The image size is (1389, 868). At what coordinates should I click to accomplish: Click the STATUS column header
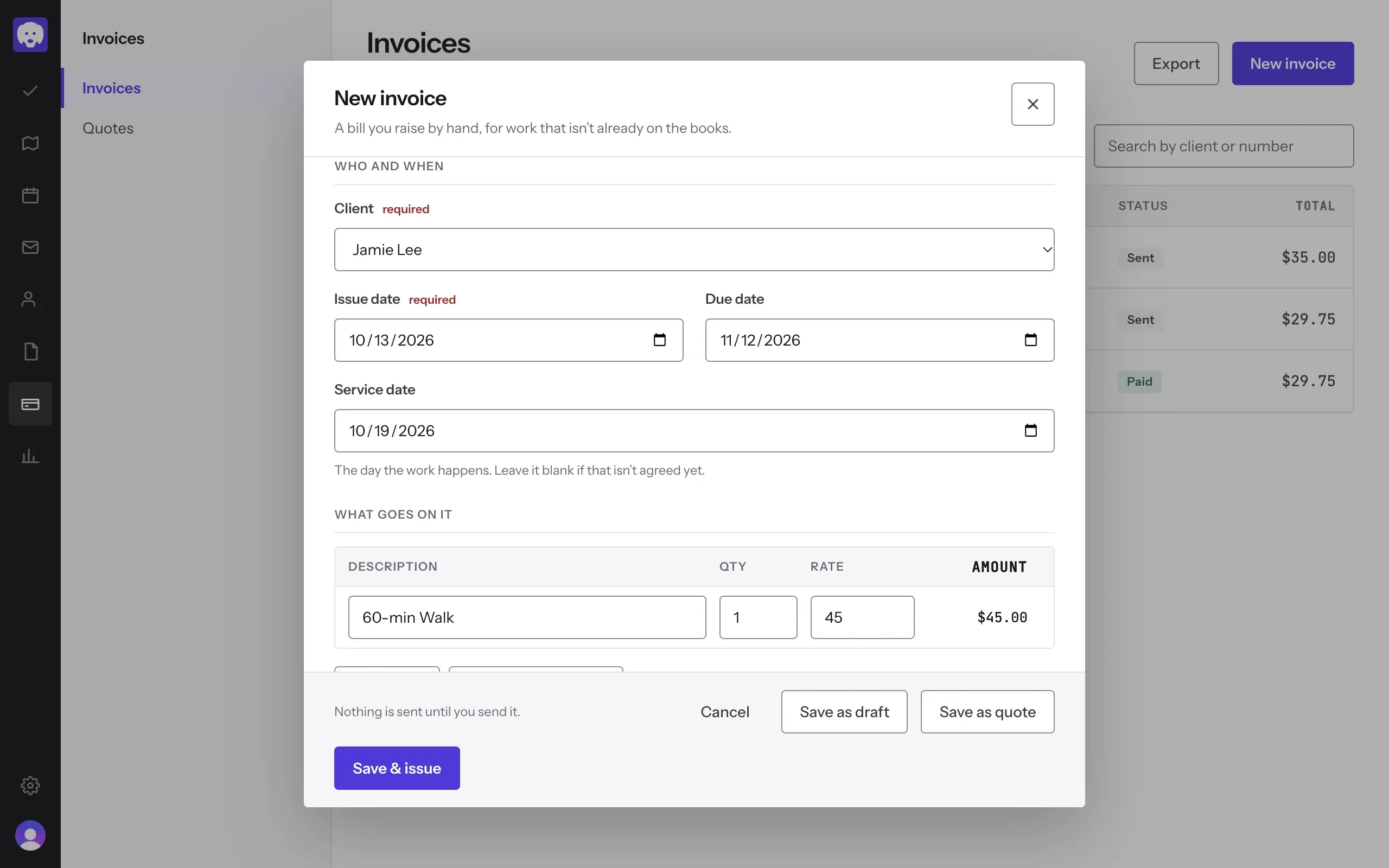click(x=1143, y=206)
